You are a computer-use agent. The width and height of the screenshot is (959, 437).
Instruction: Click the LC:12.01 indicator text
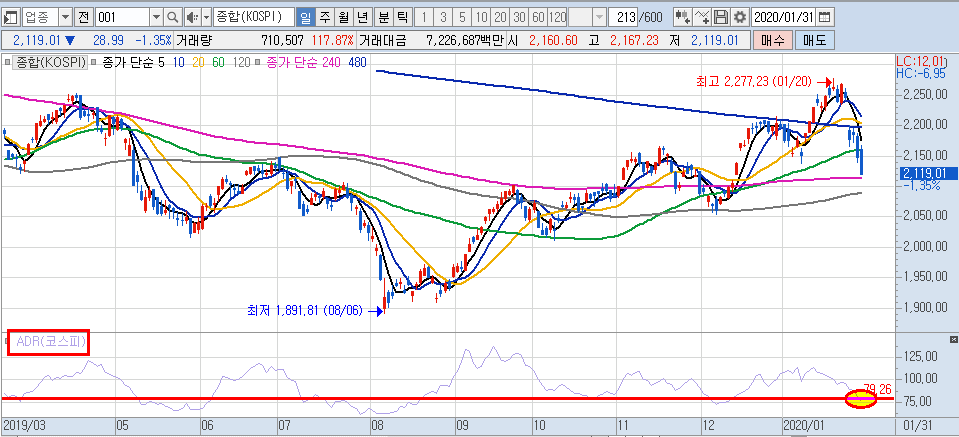tap(920, 61)
